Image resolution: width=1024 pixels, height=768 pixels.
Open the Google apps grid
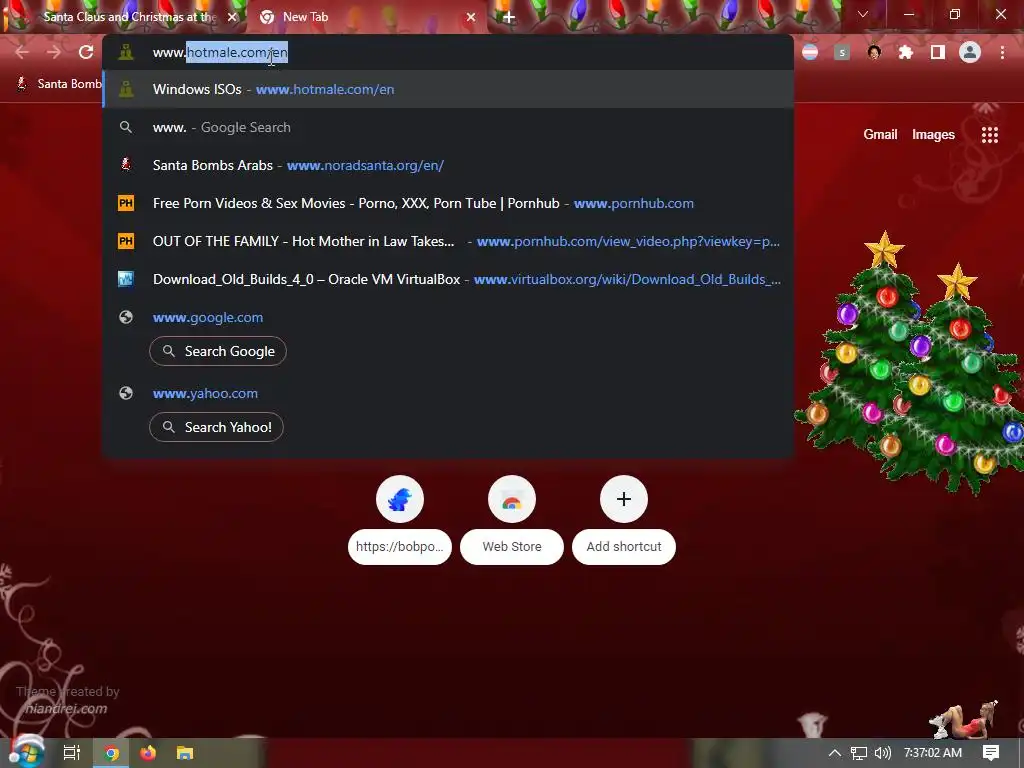[x=990, y=135]
